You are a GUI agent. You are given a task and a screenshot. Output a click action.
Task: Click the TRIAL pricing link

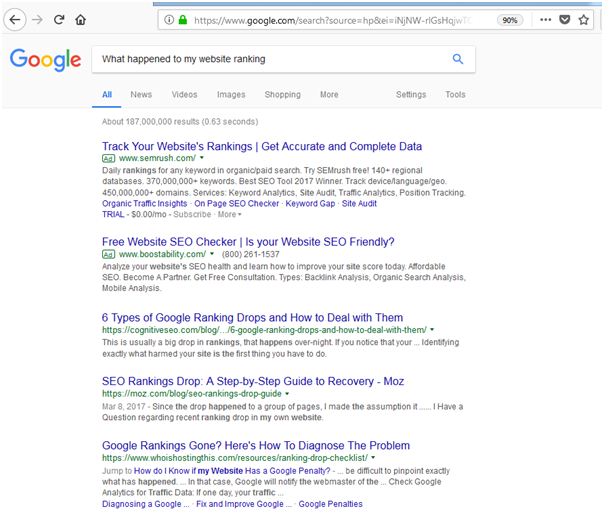(x=113, y=215)
